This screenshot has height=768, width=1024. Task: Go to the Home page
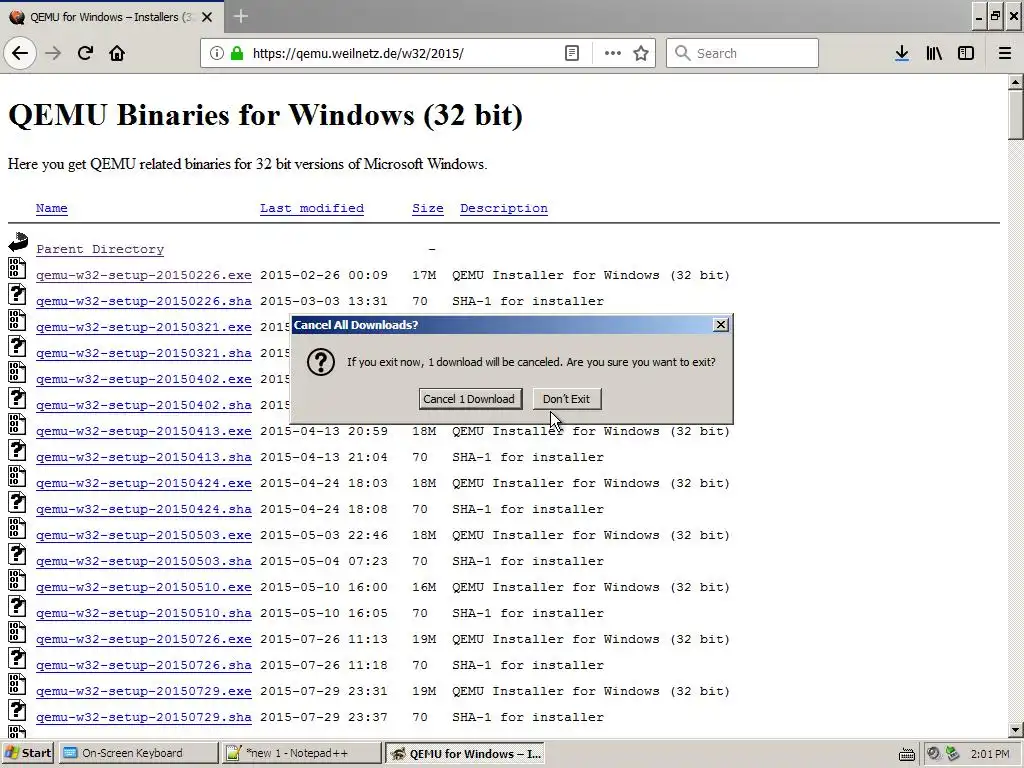(x=117, y=53)
